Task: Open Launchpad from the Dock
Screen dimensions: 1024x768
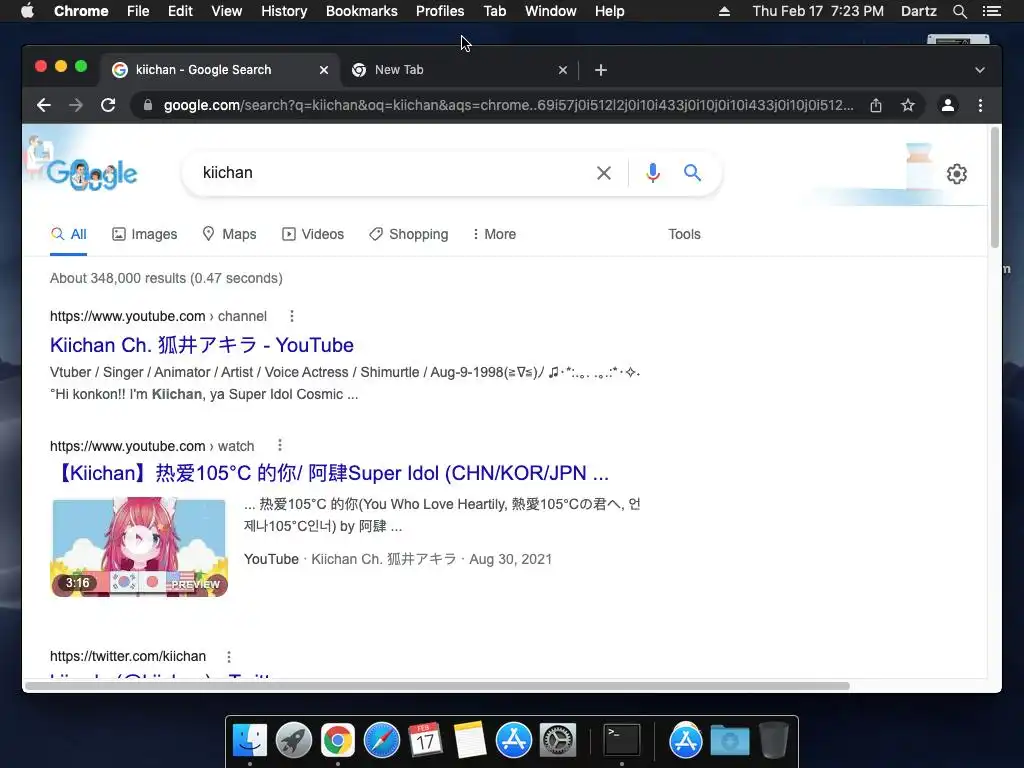Action: coord(293,741)
